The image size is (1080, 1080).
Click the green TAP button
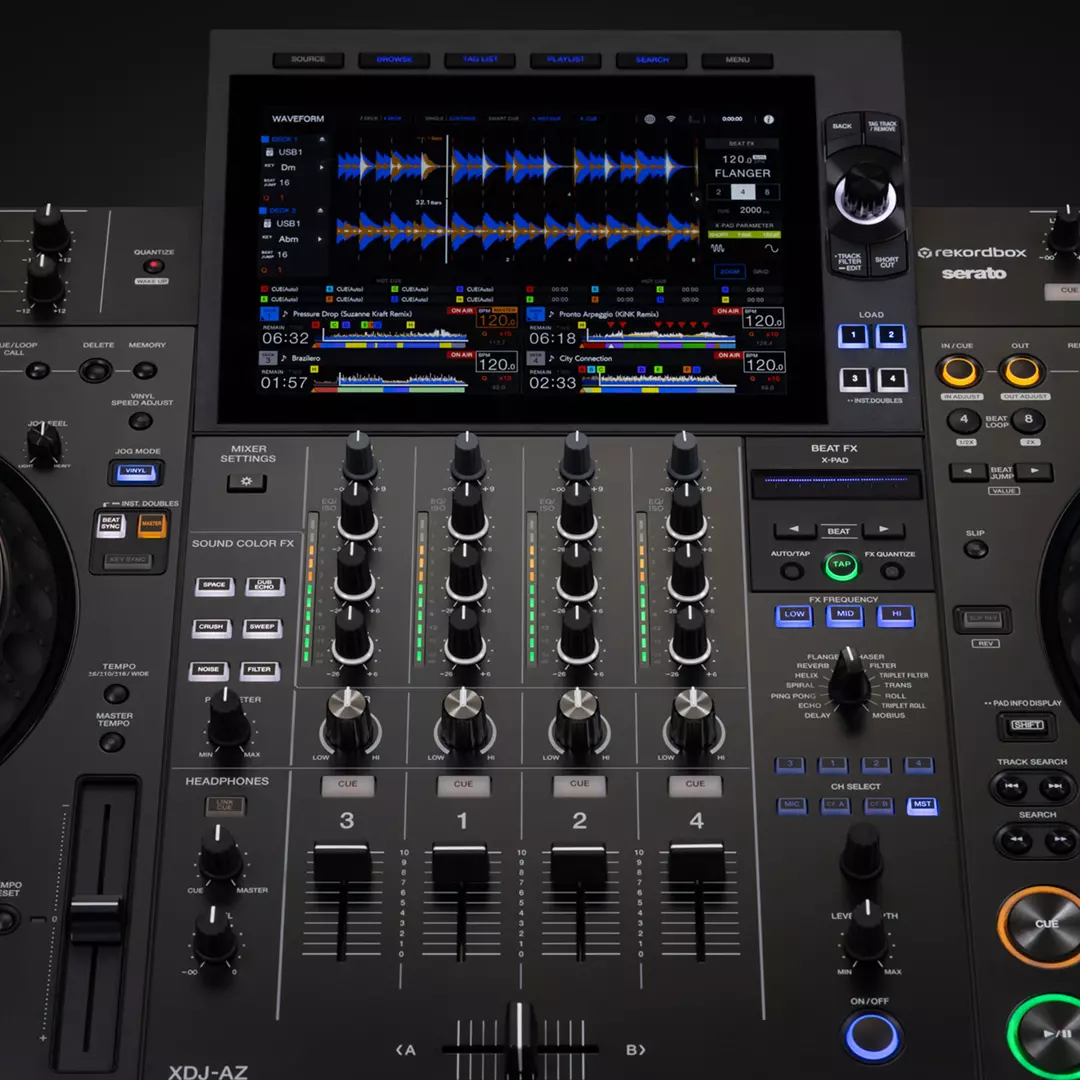pyautogui.click(x=842, y=565)
